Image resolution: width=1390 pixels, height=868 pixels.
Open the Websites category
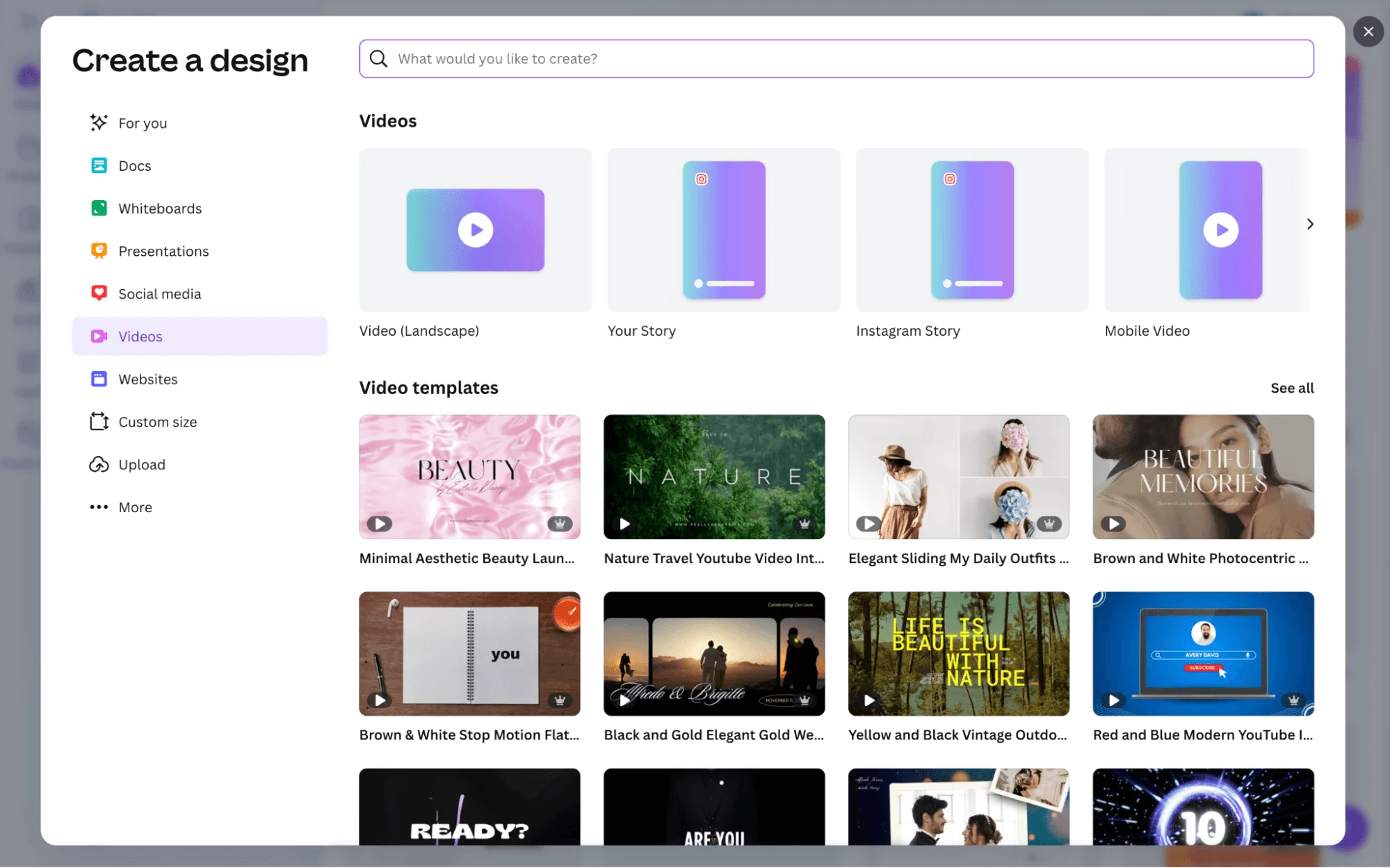(200, 379)
